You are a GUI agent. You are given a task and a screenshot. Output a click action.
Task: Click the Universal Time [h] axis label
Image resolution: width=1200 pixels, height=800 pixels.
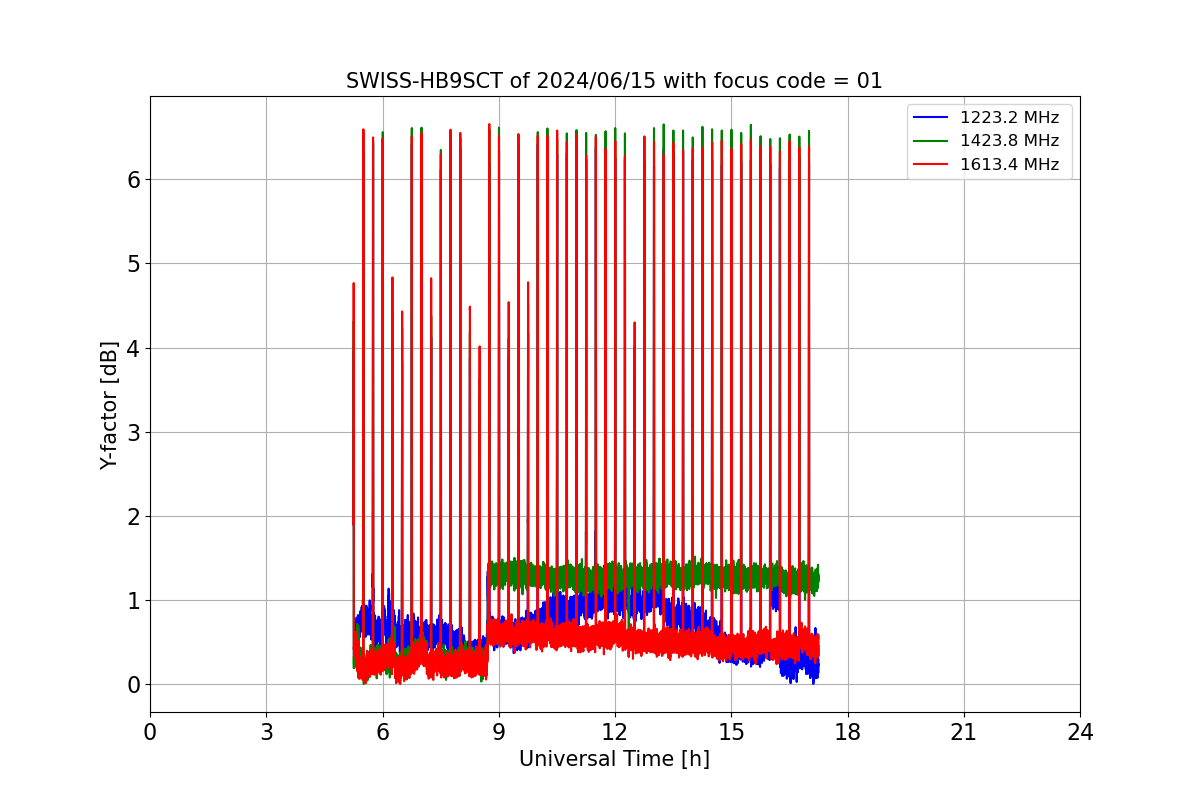click(x=614, y=759)
